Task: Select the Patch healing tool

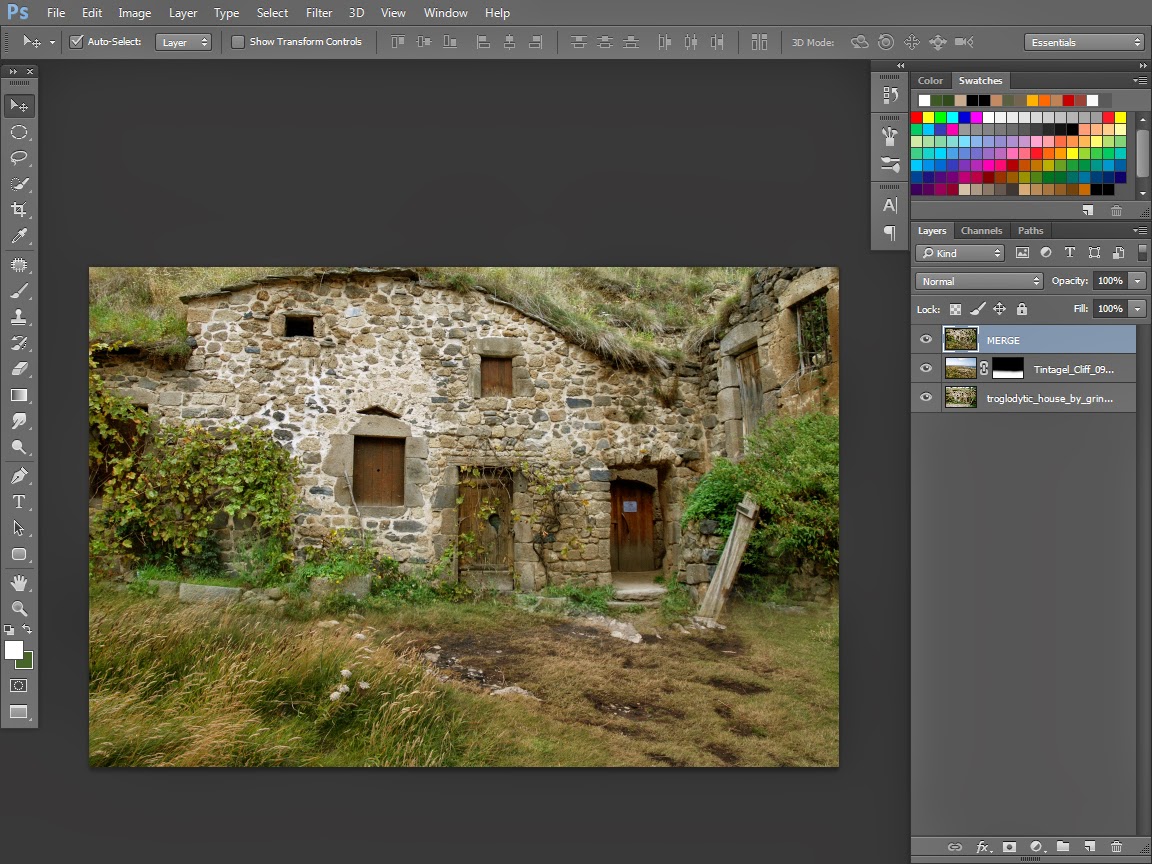Action: (x=19, y=264)
